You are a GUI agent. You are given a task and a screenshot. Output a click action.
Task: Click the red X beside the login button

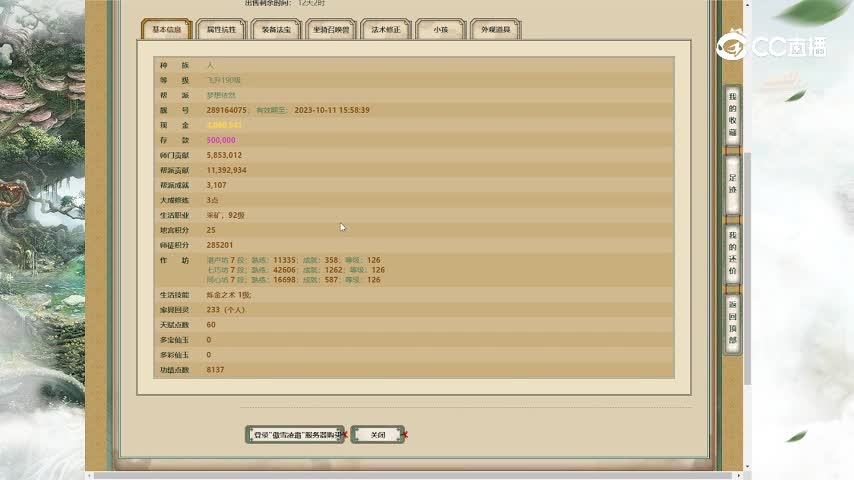[x=345, y=435]
